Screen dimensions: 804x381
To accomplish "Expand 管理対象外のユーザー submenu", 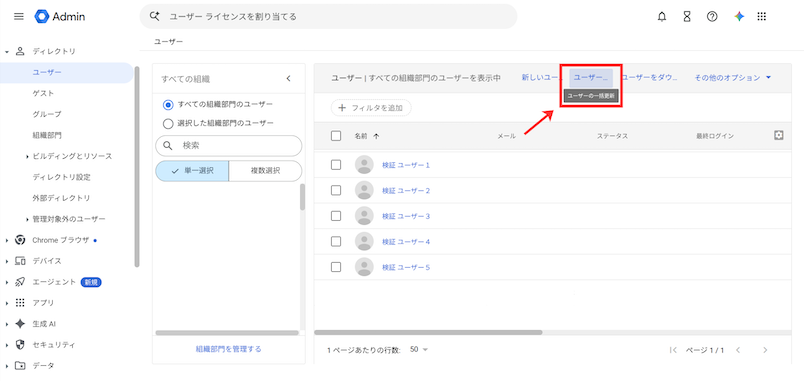I will coord(27,219).
